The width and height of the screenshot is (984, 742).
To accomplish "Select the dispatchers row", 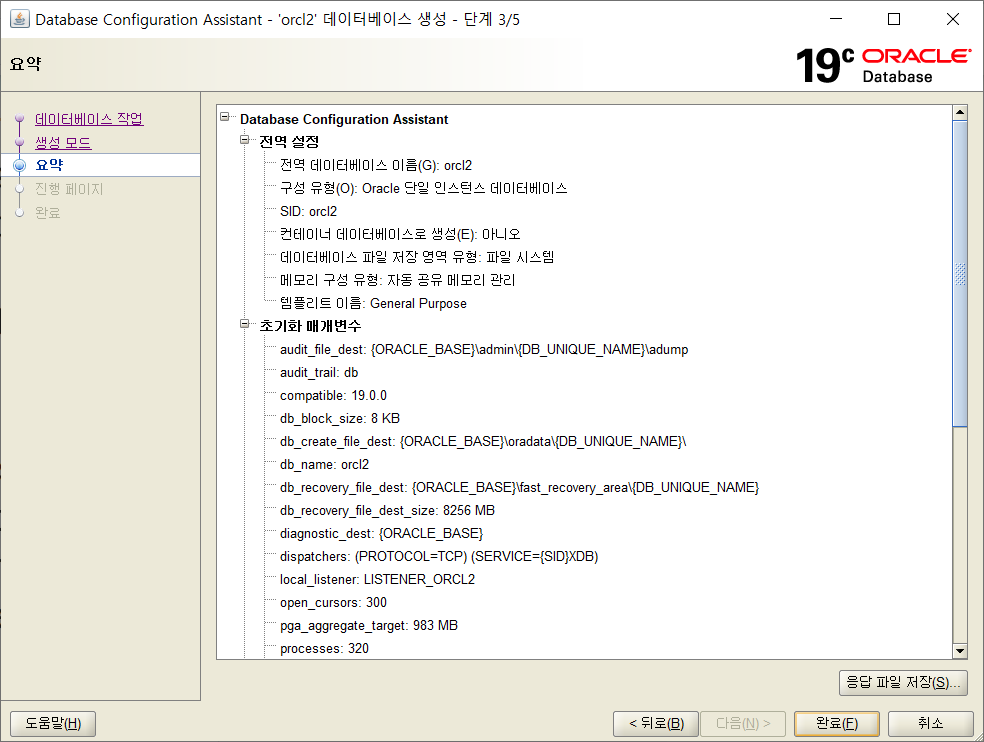I will (439, 557).
